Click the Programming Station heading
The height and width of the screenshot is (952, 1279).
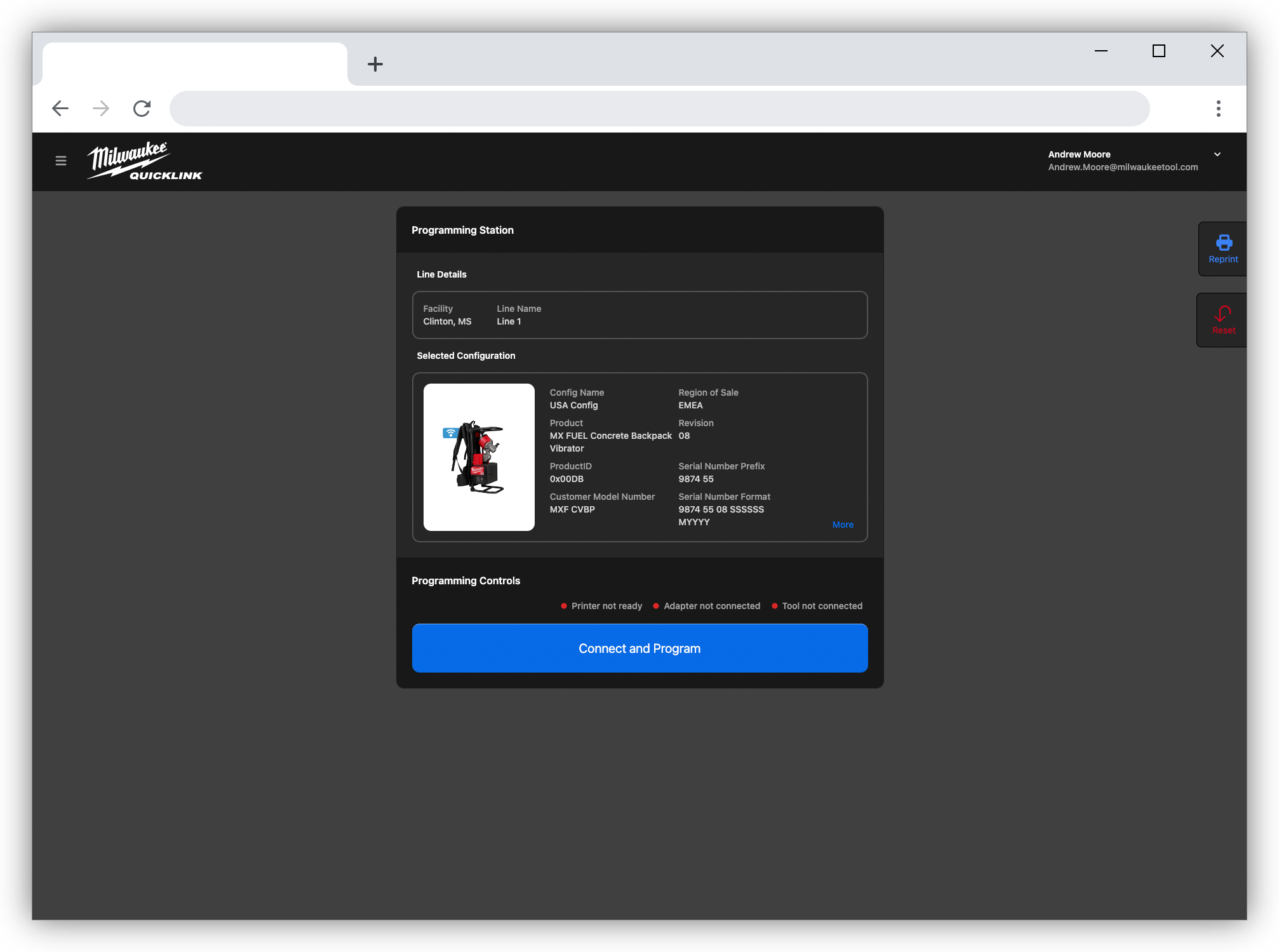click(462, 230)
